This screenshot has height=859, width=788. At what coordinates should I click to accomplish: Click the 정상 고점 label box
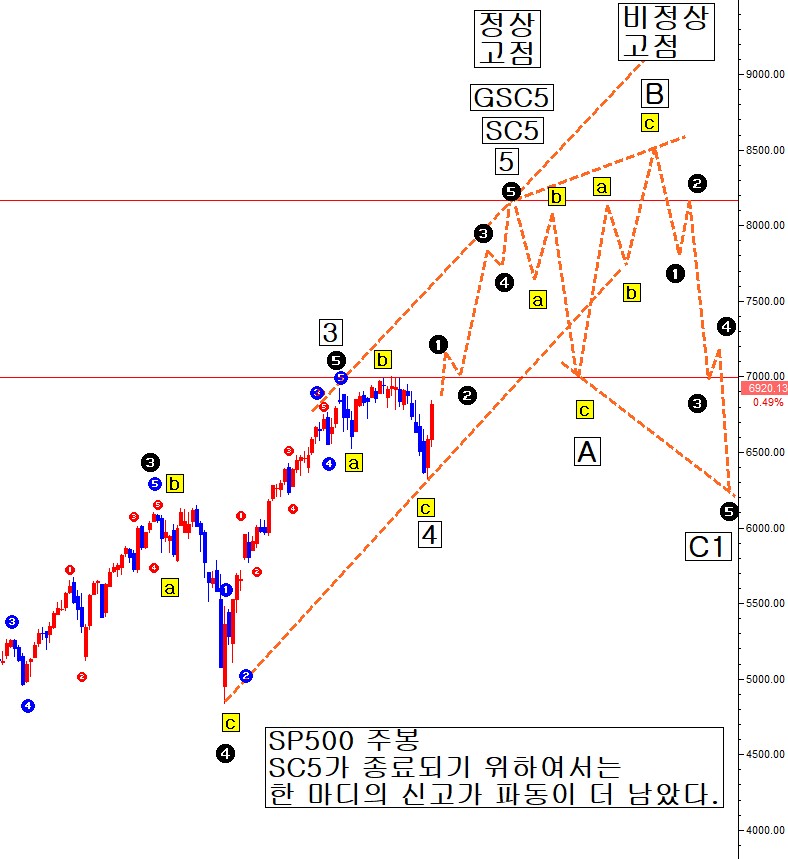click(x=507, y=39)
